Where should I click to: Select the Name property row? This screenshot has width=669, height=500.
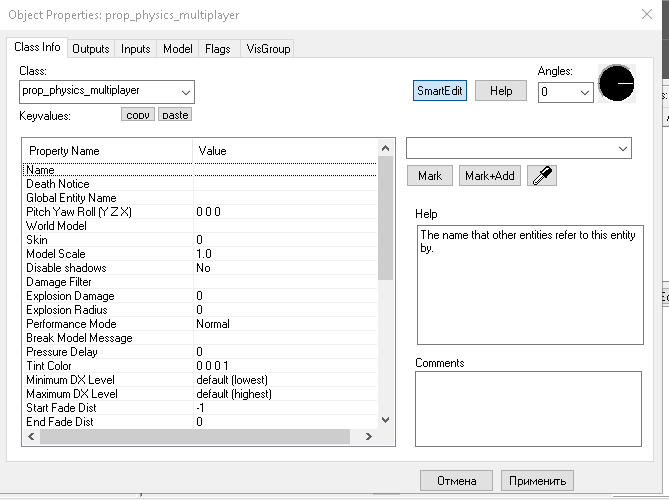click(x=200, y=170)
